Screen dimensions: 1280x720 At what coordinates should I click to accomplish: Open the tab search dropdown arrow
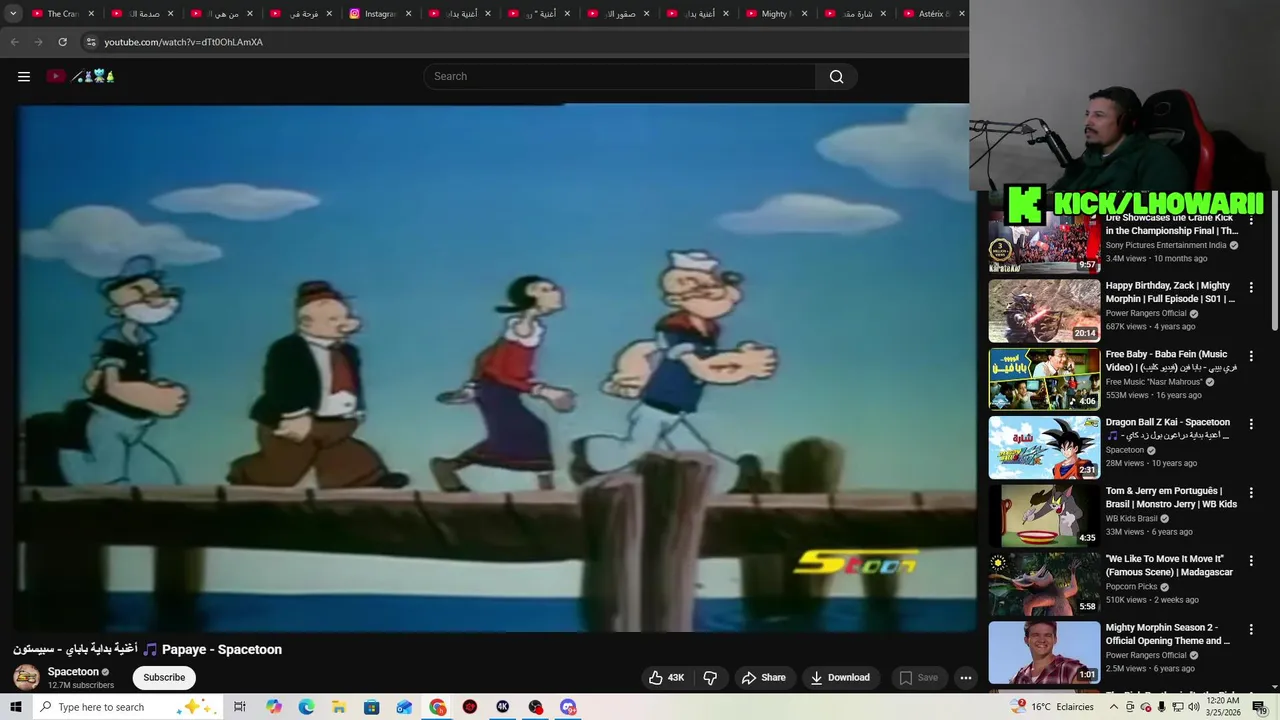(13, 14)
